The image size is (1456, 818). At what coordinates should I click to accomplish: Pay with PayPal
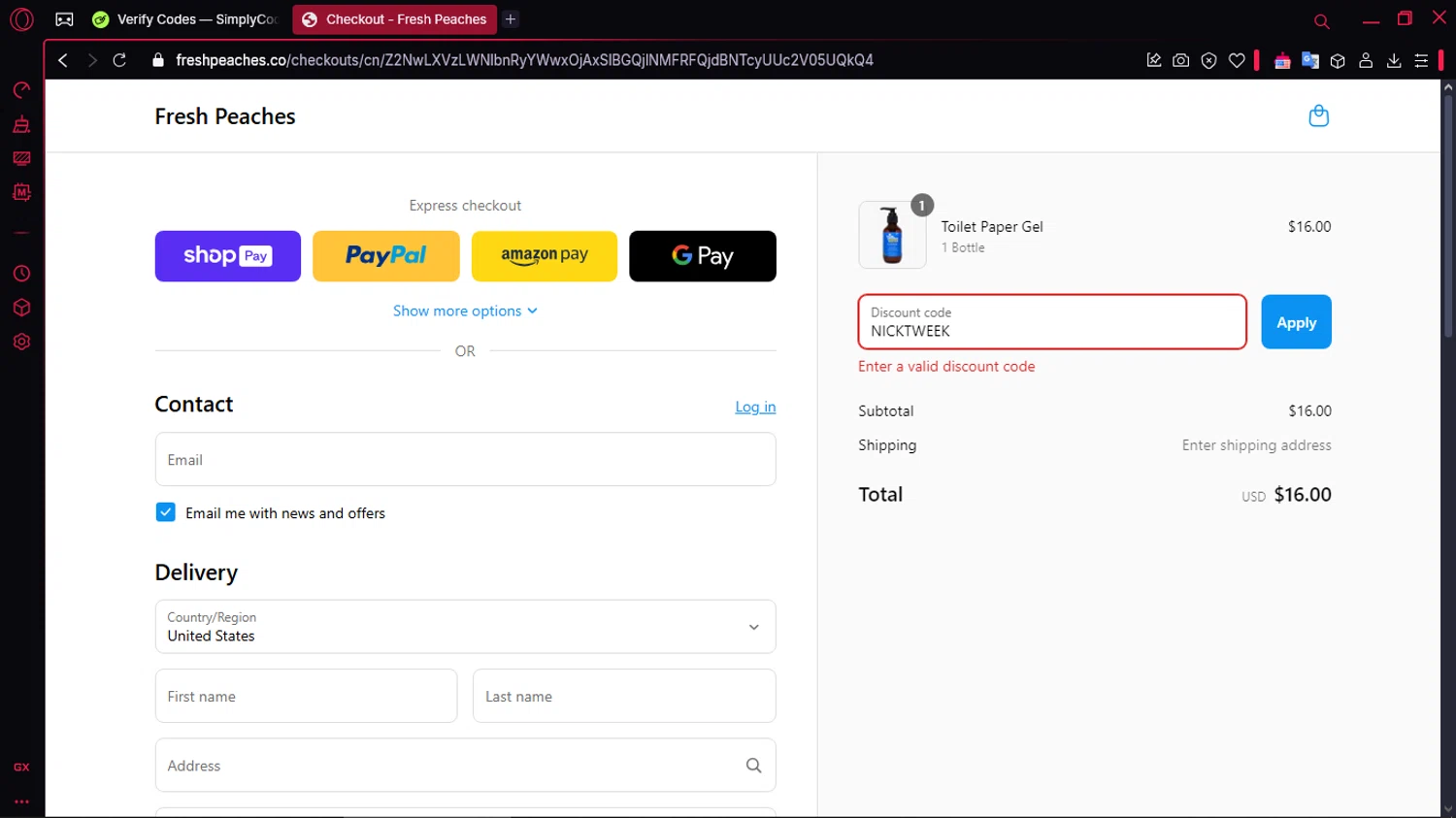pyautogui.click(x=386, y=256)
